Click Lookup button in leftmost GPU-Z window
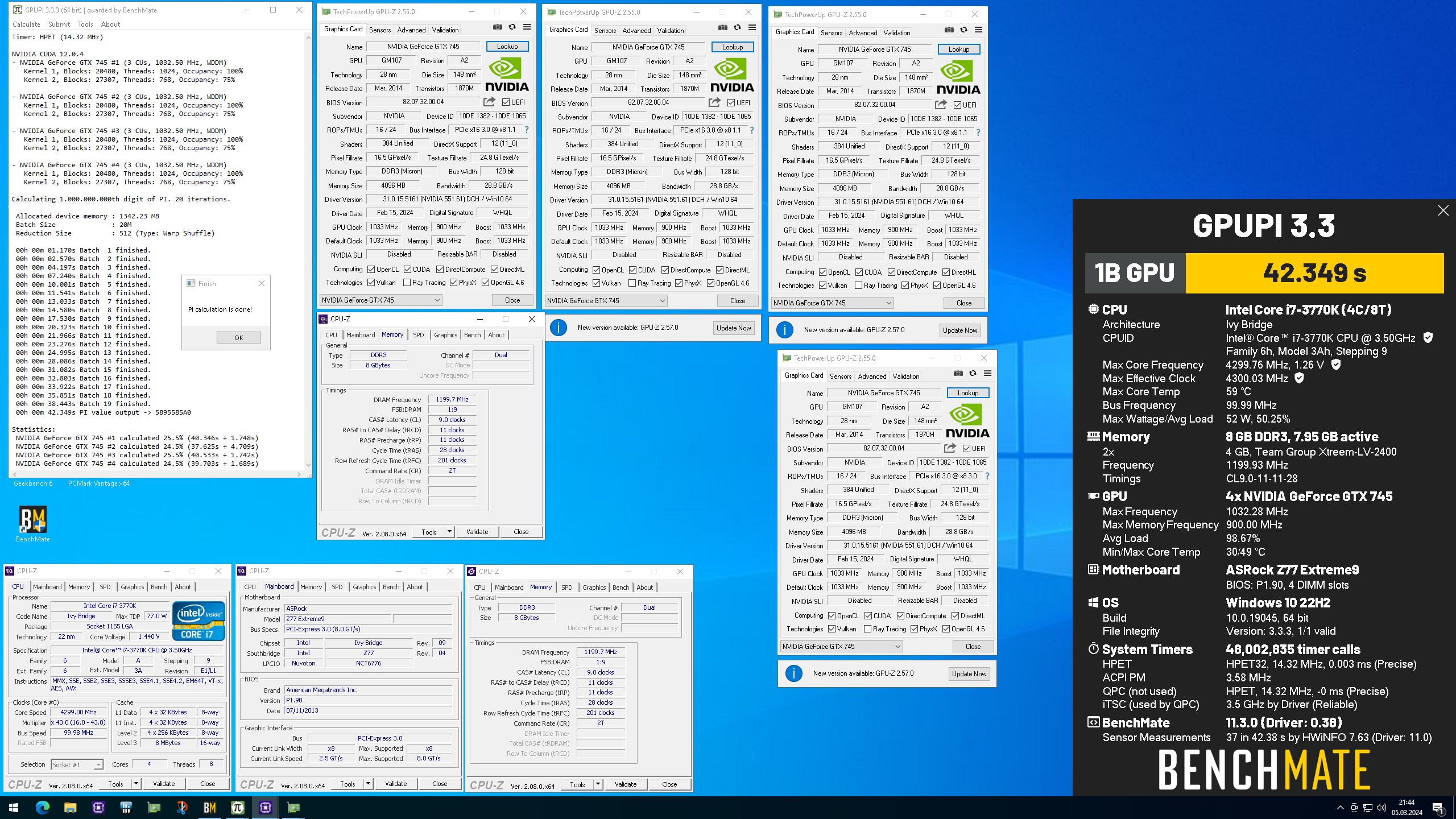 507,47
